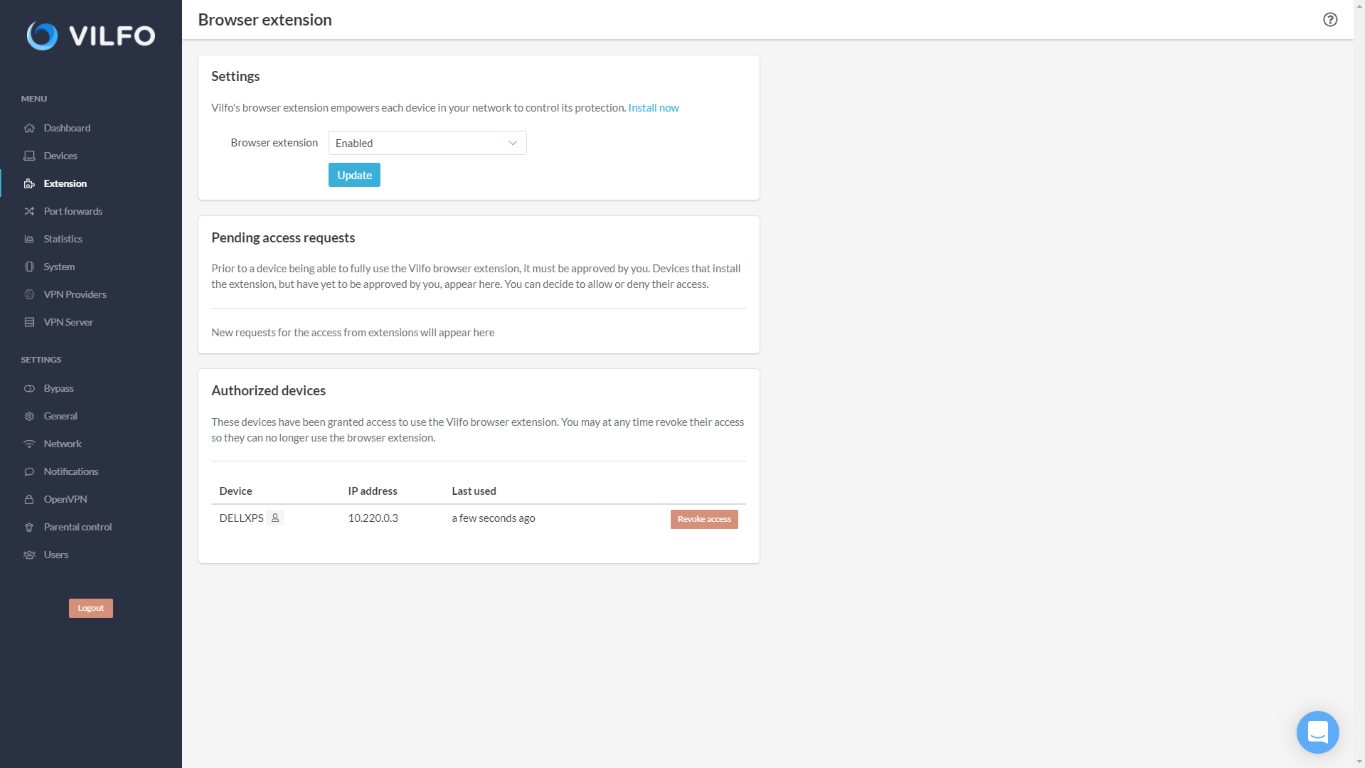Follow the Install now link

point(654,108)
